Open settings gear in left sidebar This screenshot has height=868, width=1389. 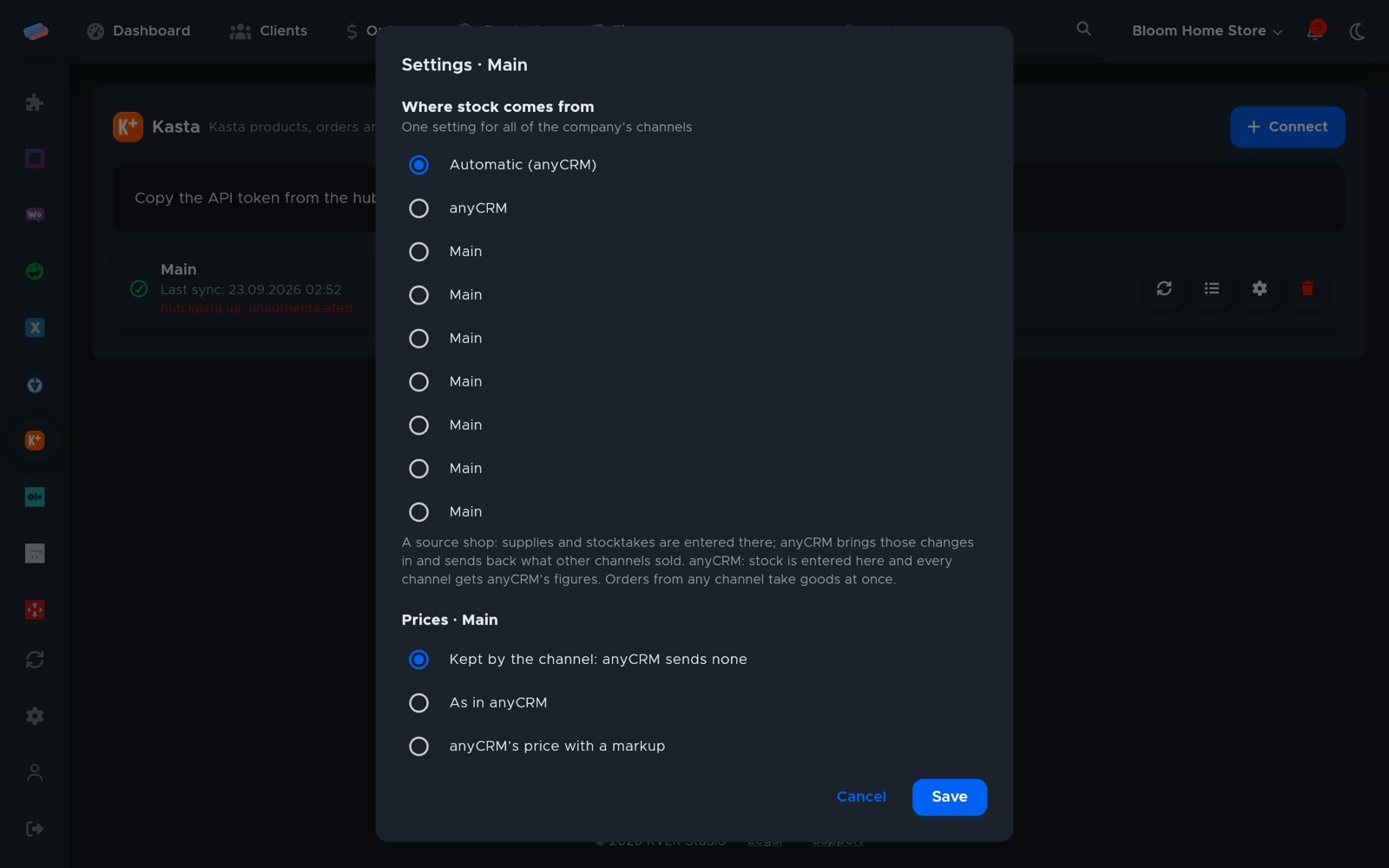[35, 716]
